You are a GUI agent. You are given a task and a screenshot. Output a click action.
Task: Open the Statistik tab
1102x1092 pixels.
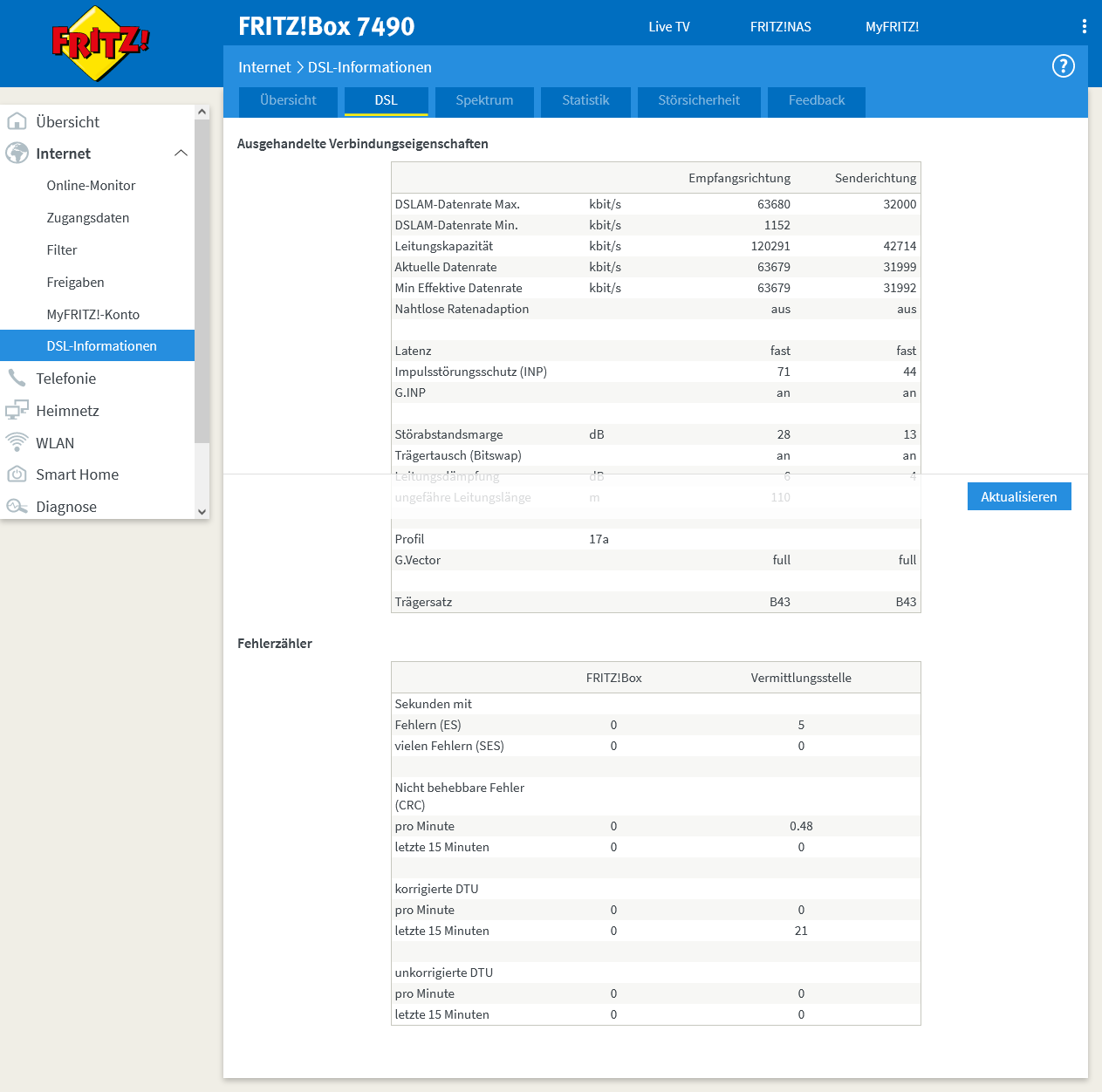click(585, 101)
